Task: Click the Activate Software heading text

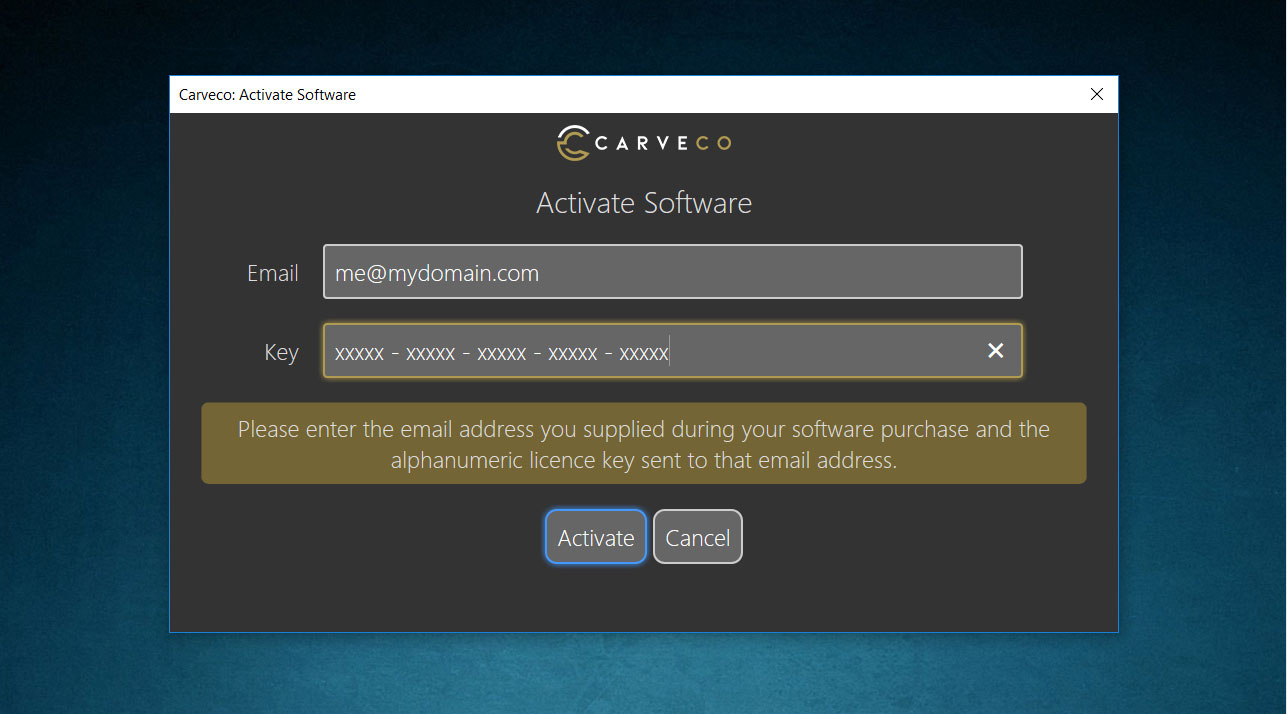Action: [x=643, y=203]
